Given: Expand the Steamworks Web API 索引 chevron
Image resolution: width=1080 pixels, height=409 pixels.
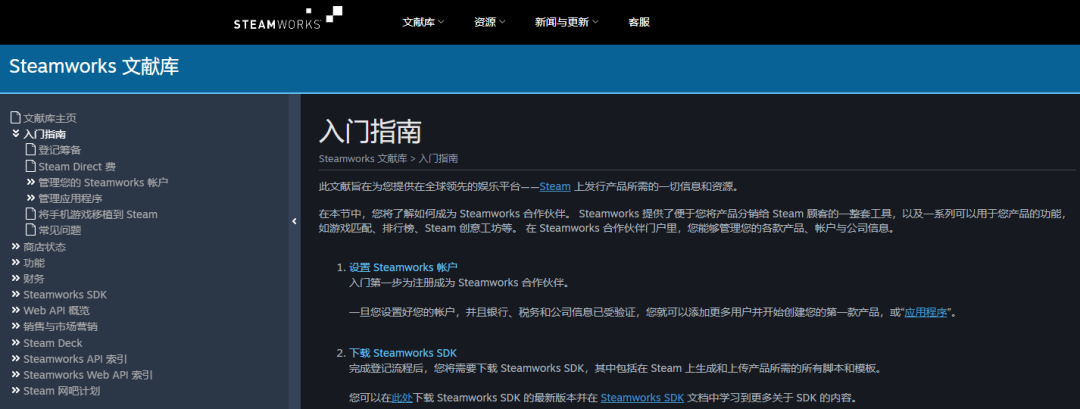Looking at the screenshot, I should (x=16, y=375).
